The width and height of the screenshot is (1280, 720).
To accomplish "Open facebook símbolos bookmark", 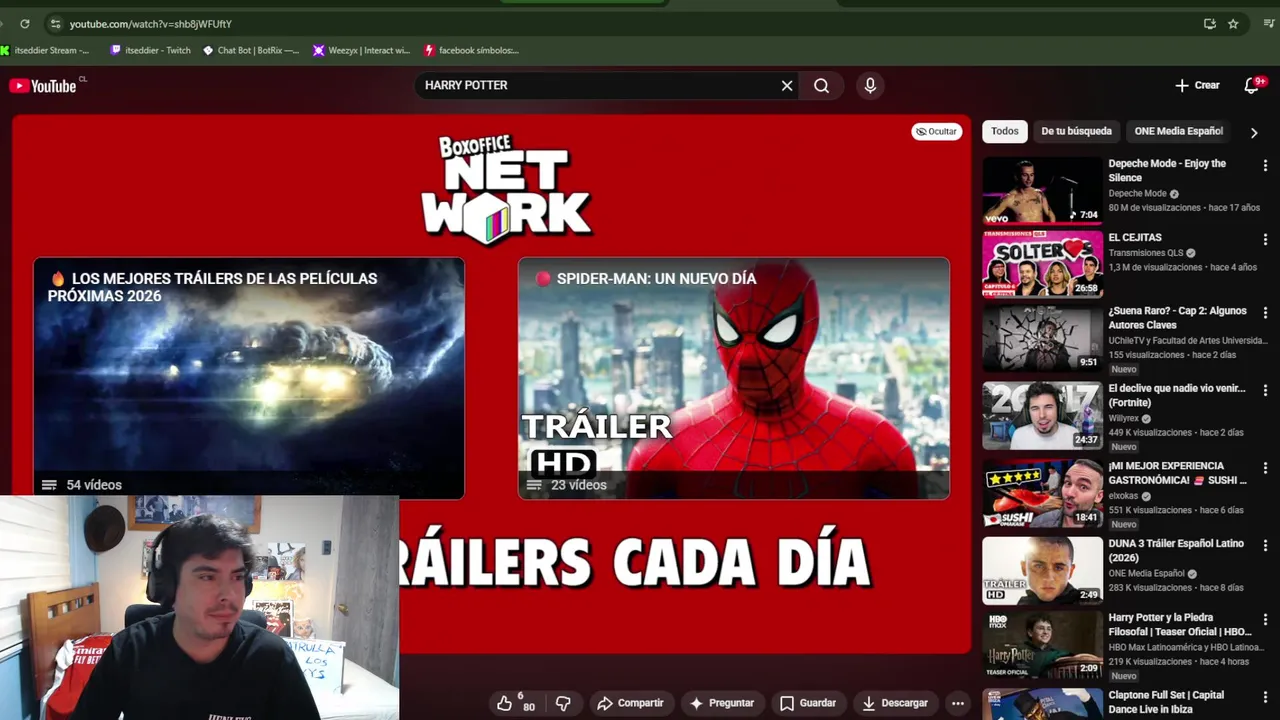I will coord(472,50).
